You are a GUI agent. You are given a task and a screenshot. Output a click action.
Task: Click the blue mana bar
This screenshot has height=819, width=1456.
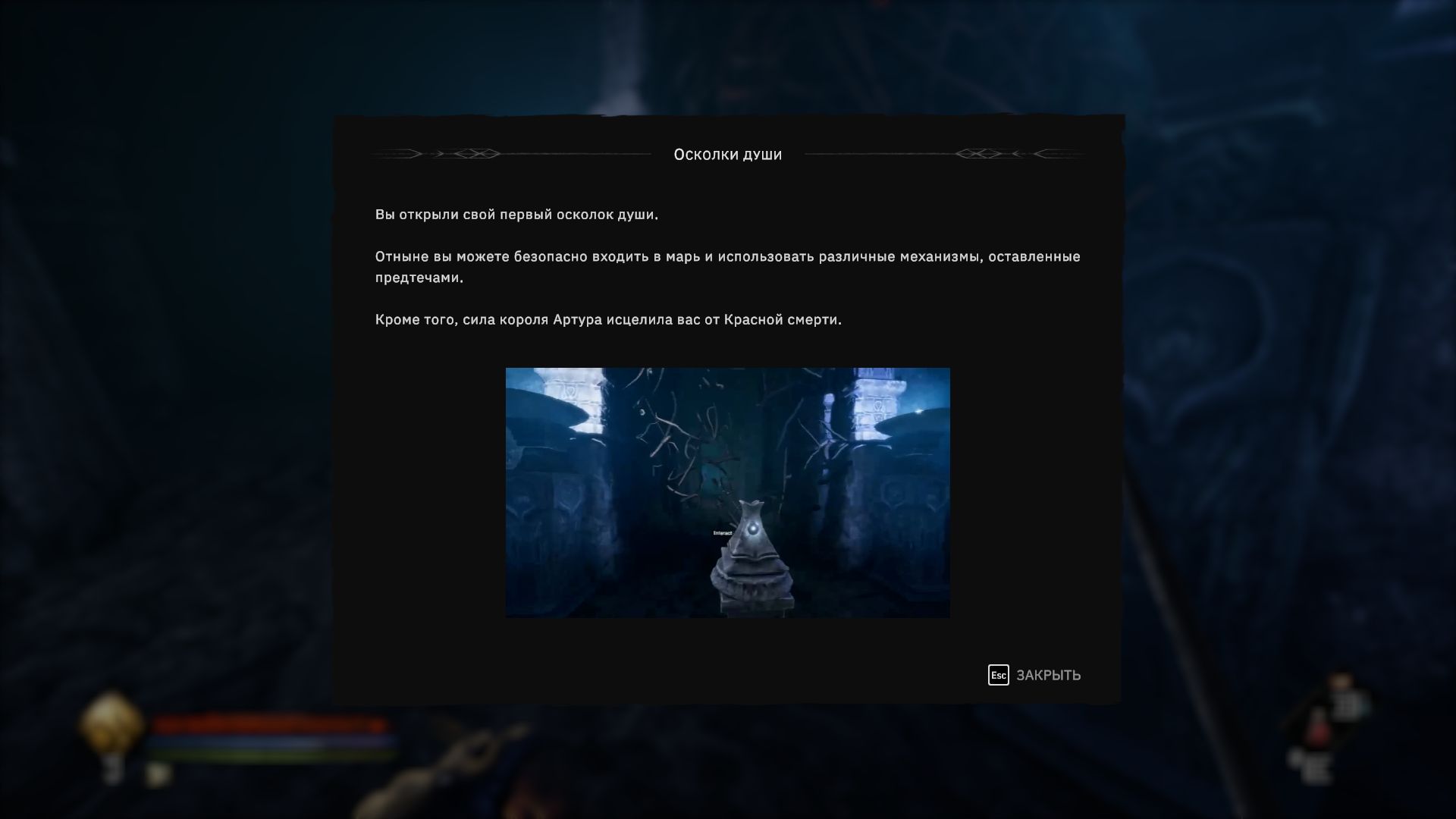coord(269,741)
